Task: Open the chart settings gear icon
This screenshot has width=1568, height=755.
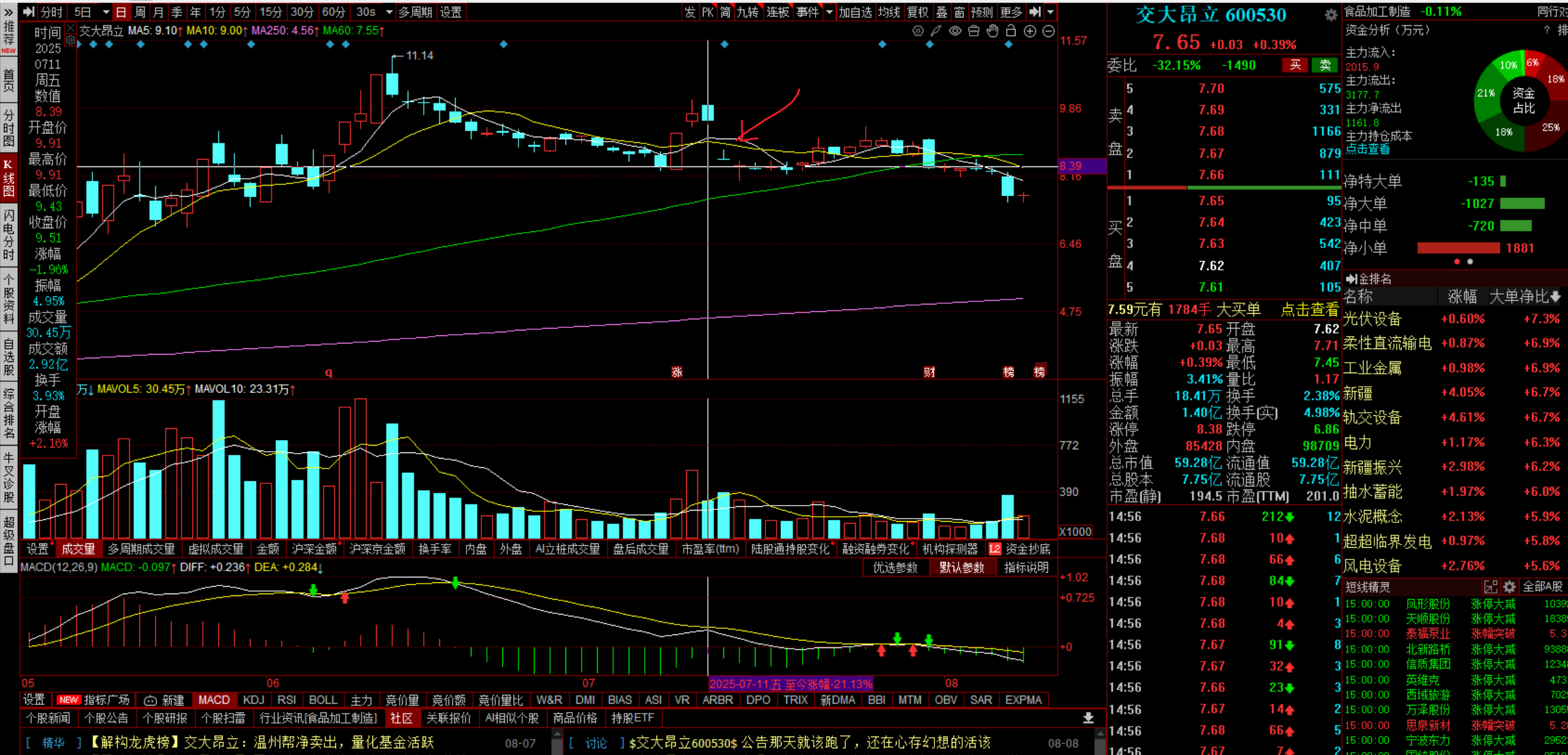Action: click(918, 31)
